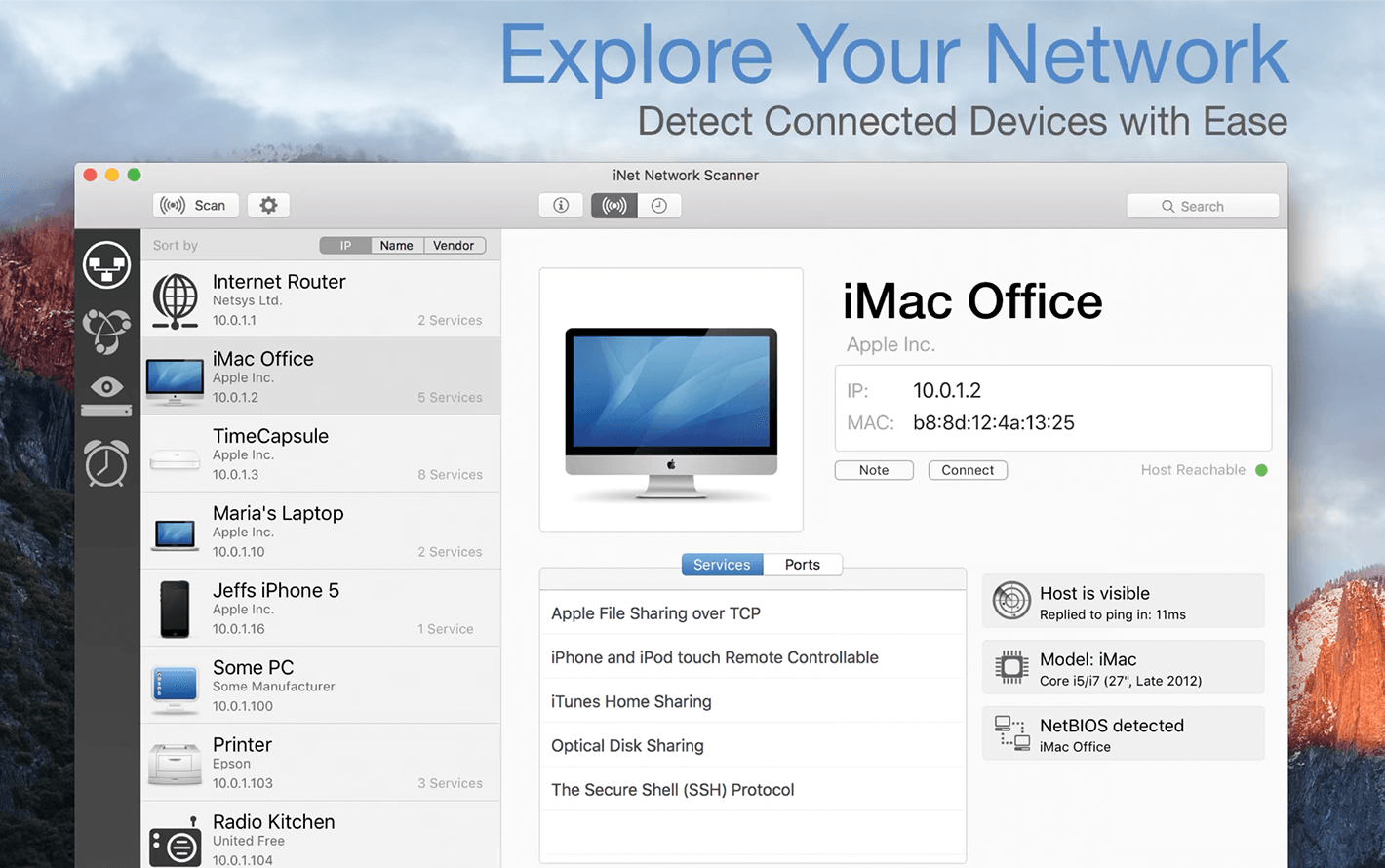Select Jeffs iPhone 5 device icon
Screen dimensions: 1385x868
pos(176,609)
